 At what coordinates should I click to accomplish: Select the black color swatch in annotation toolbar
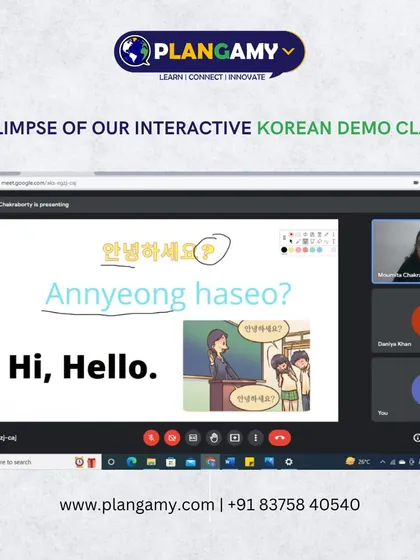pyautogui.click(x=284, y=250)
